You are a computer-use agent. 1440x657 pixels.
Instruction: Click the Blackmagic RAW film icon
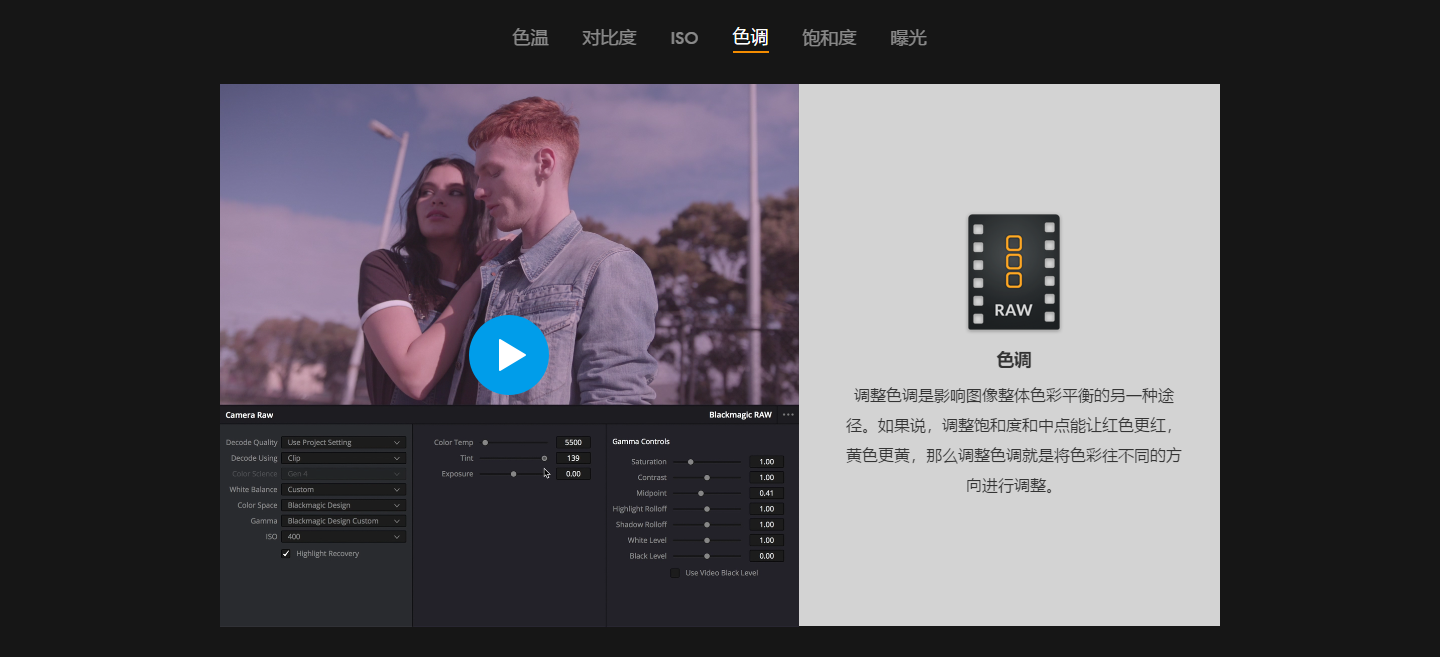point(1013,272)
